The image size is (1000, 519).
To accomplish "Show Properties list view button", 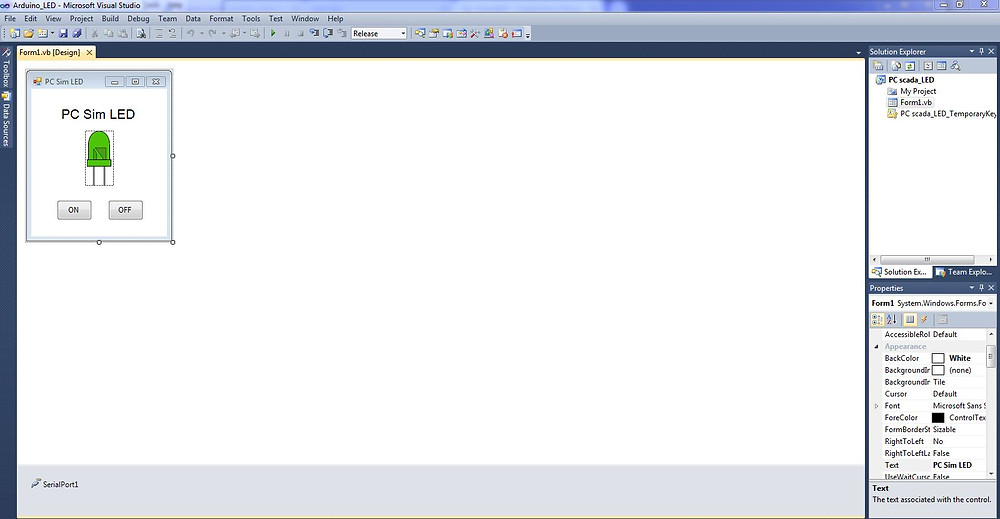I will pos(910,319).
